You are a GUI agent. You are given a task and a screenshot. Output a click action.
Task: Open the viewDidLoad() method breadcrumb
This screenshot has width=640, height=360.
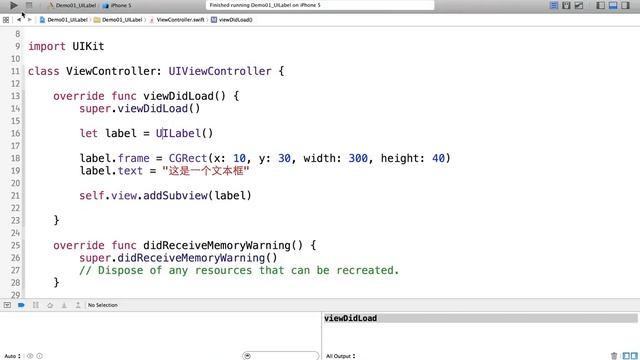[x=232, y=20]
